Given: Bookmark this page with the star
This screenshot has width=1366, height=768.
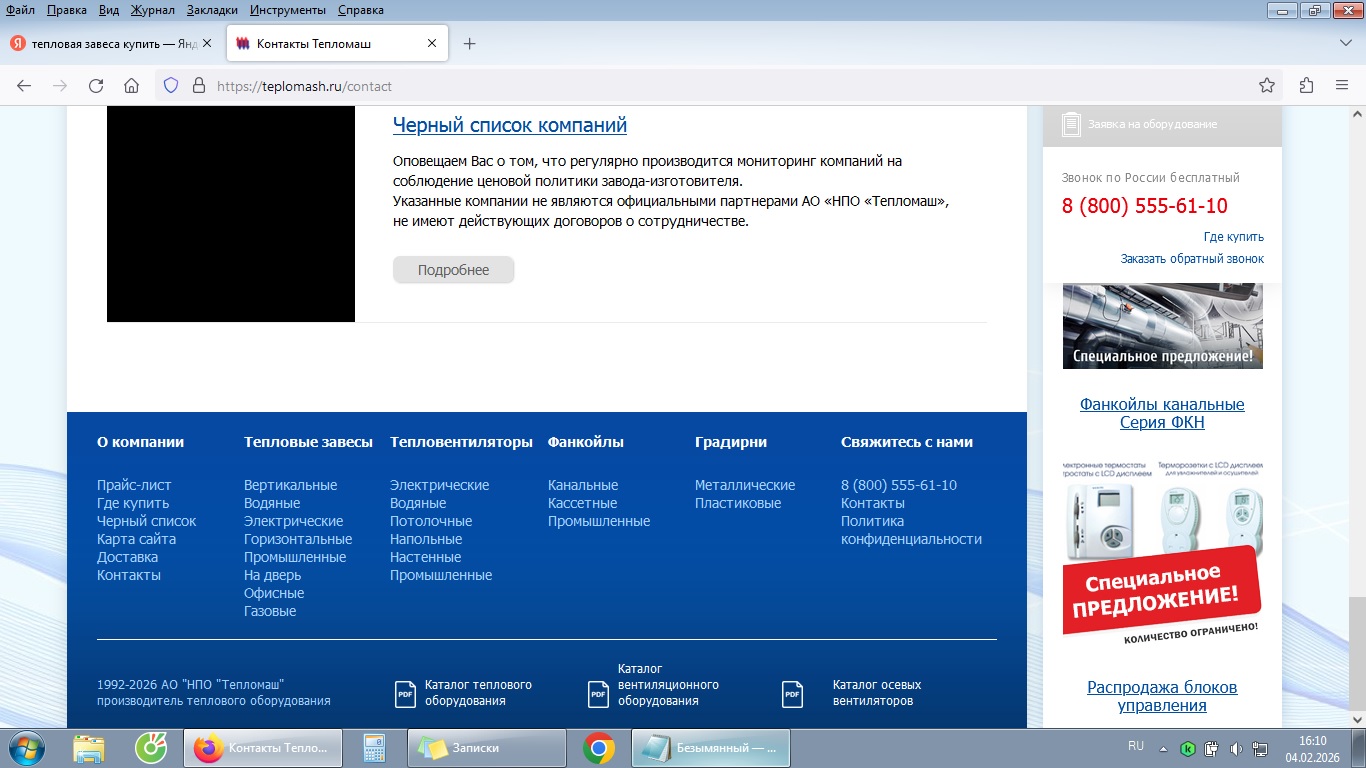Looking at the screenshot, I should click(1267, 86).
